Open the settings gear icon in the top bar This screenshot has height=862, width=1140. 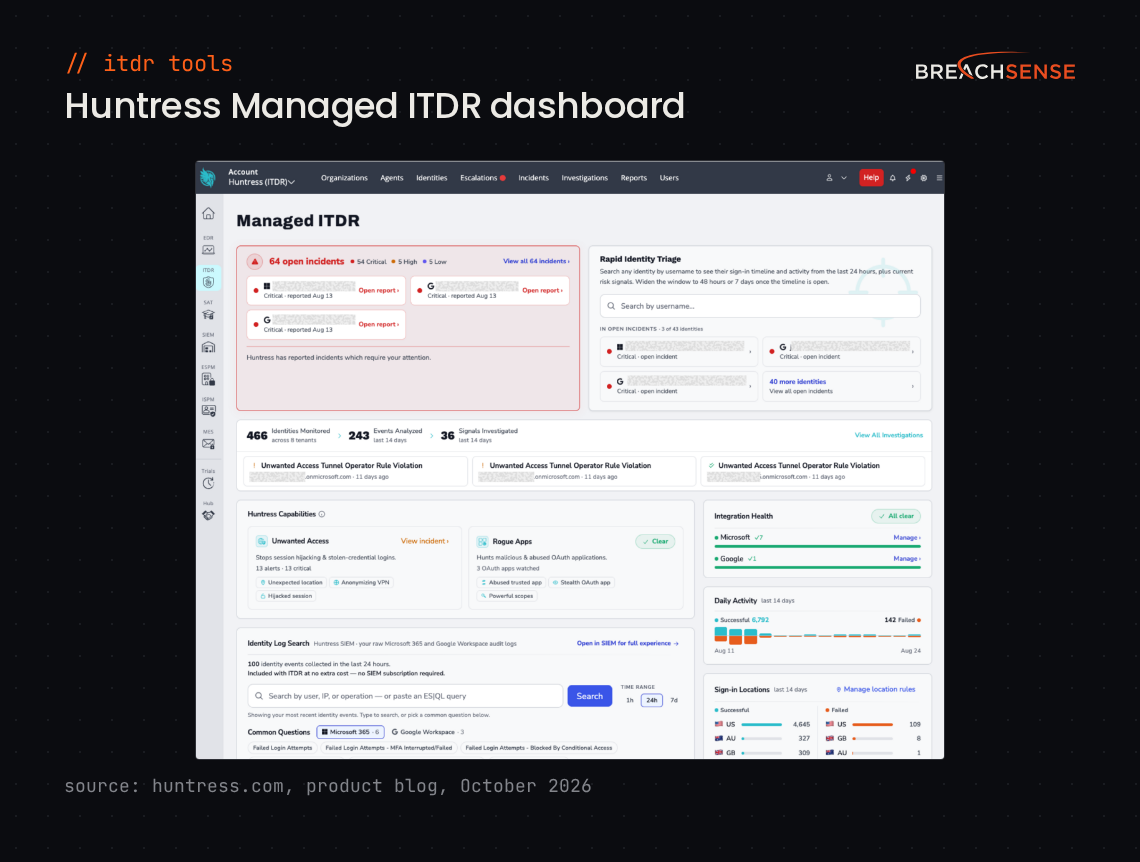[923, 177]
